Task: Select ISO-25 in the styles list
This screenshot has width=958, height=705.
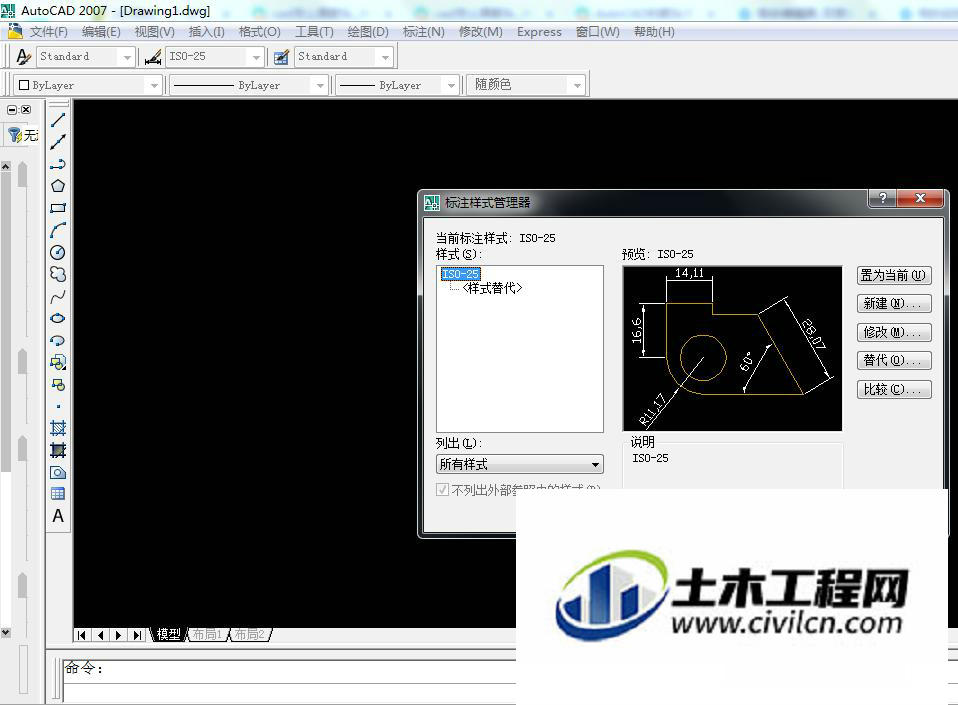Action: (461, 274)
